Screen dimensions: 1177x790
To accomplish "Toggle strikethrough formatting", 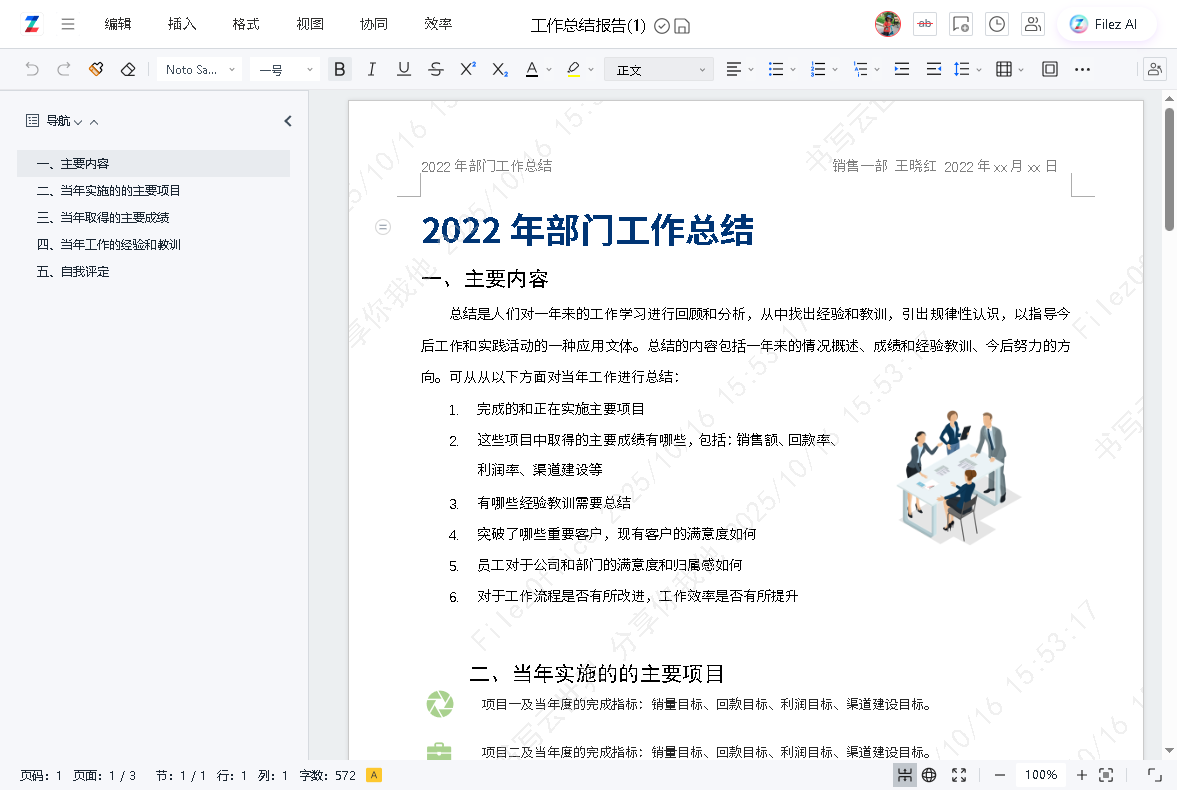I will (x=436, y=69).
